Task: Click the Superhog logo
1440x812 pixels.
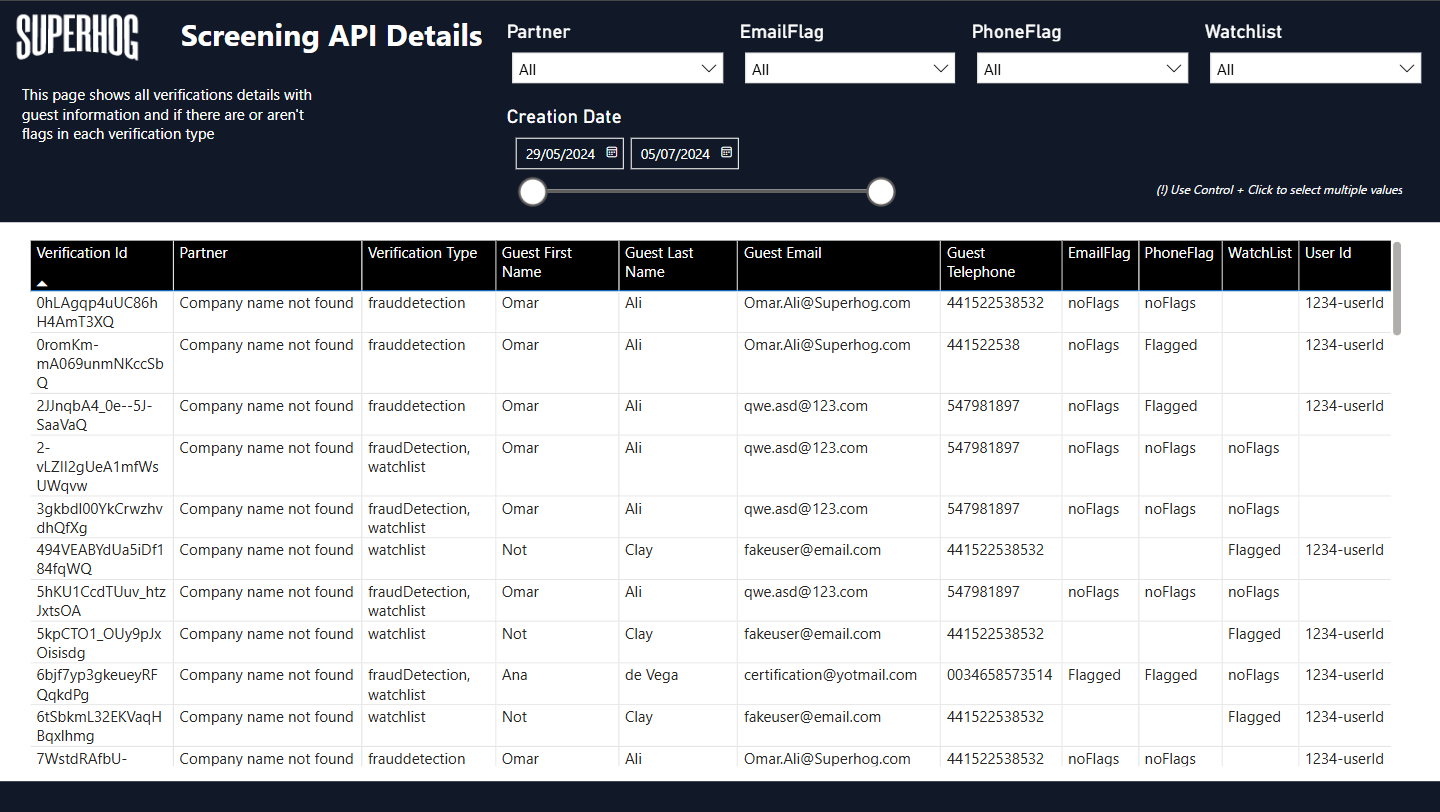Action: (x=77, y=38)
